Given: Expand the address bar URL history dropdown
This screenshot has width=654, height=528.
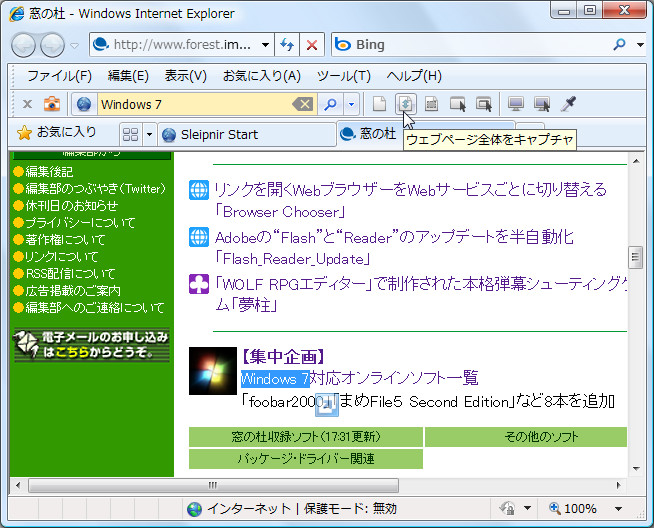Looking at the screenshot, I should tap(265, 45).
